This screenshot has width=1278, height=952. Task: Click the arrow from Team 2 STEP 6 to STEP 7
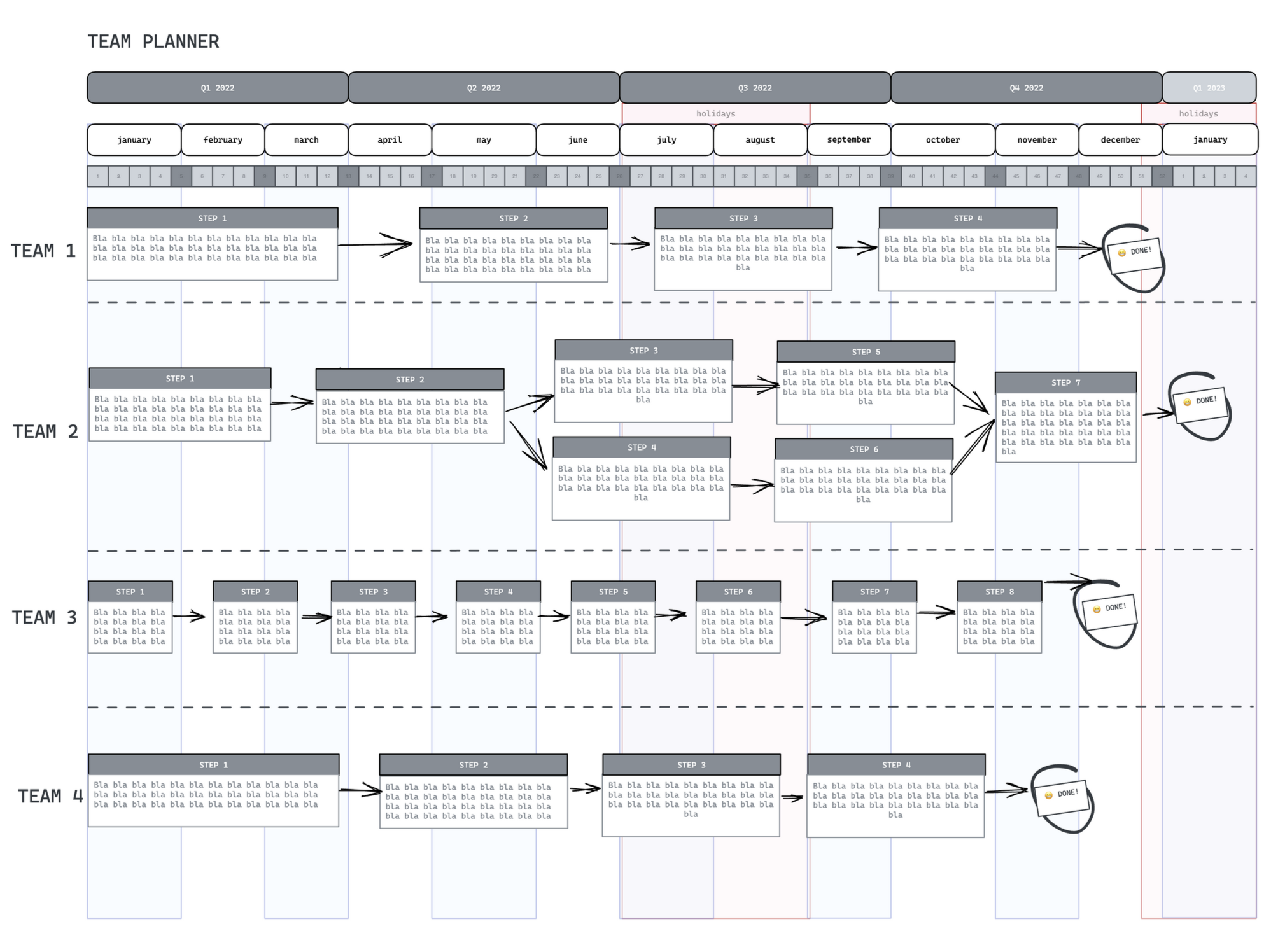pyautogui.click(x=973, y=446)
